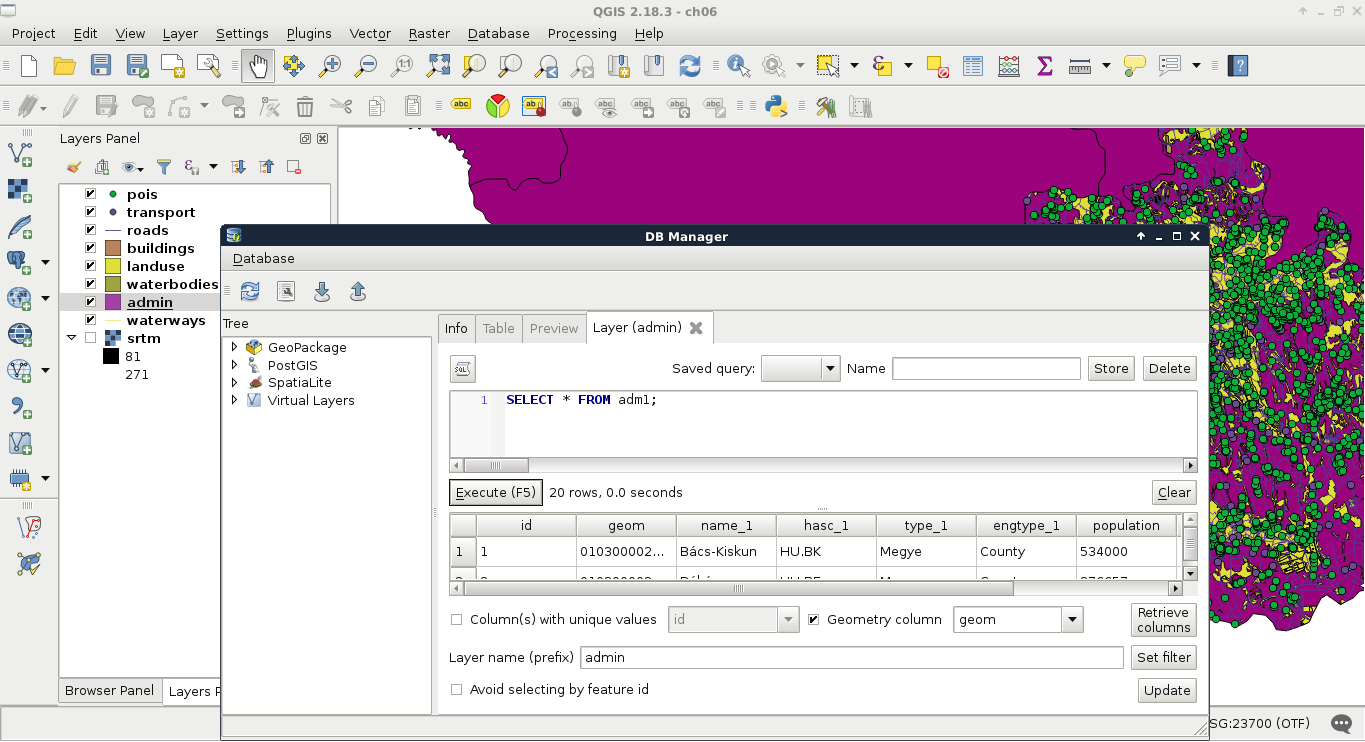The image size is (1365, 742).
Task: Click the Import layer icon in DB Manager
Action: 322,291
